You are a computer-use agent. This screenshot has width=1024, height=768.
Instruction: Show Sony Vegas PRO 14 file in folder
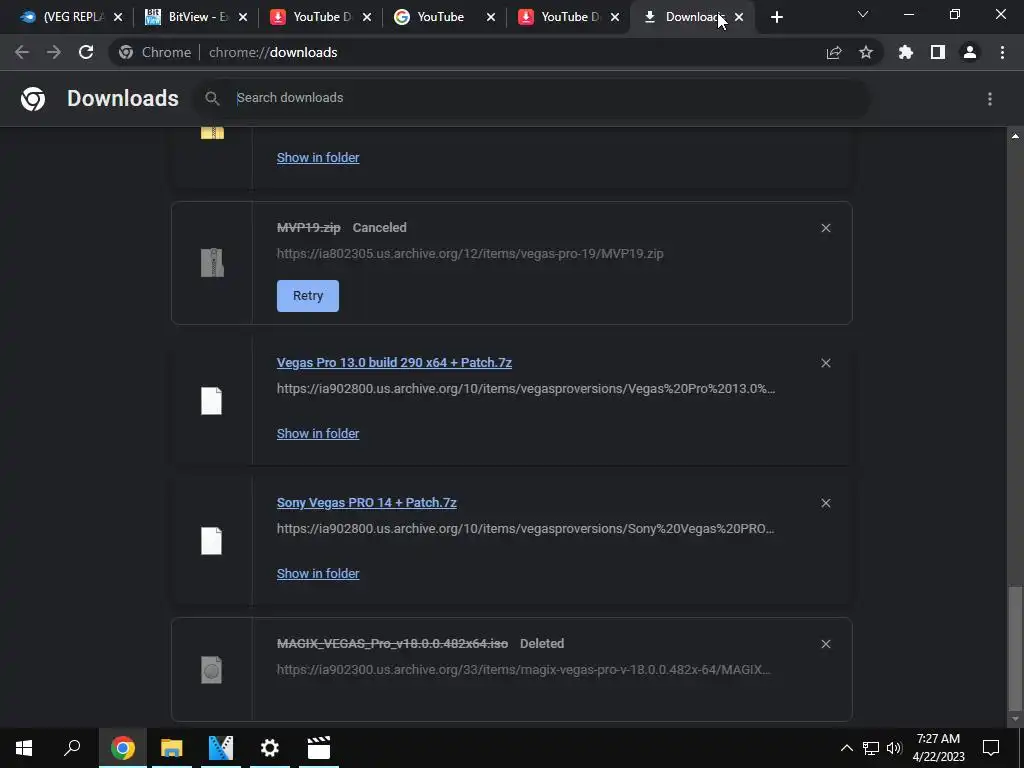318,573
